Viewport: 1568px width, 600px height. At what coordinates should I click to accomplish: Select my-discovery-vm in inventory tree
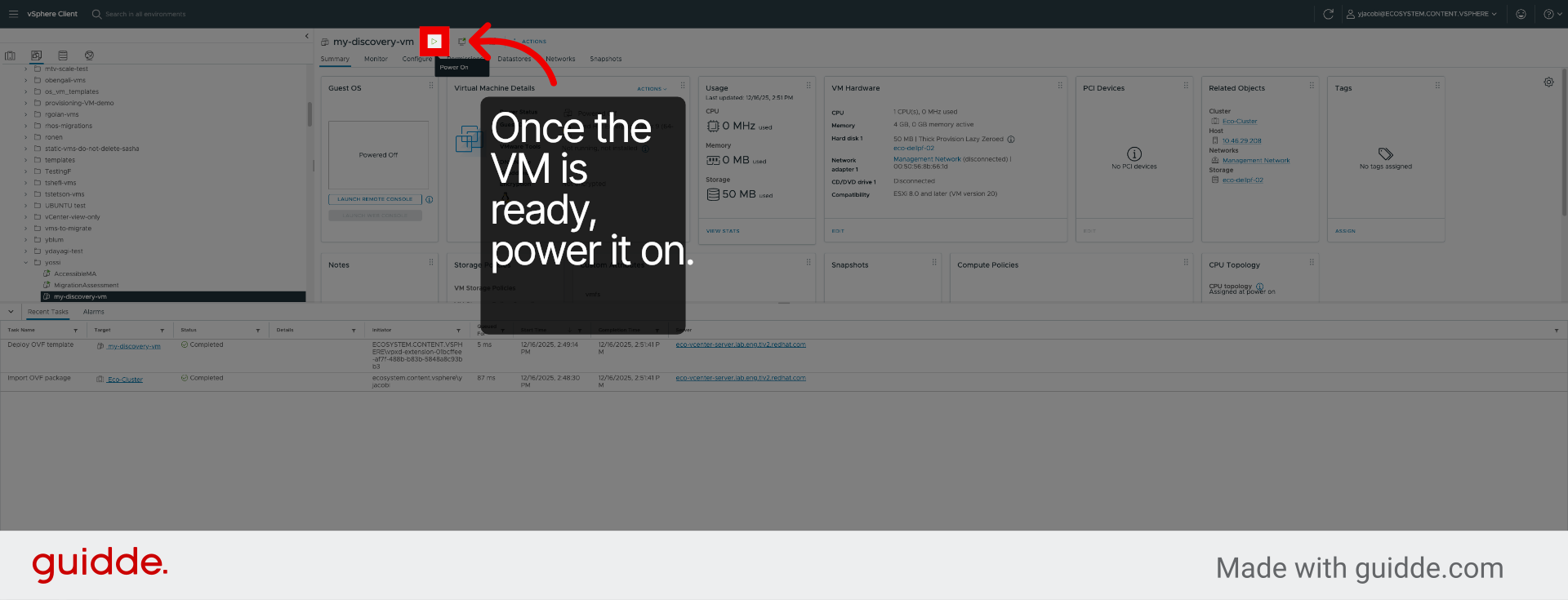173,297
